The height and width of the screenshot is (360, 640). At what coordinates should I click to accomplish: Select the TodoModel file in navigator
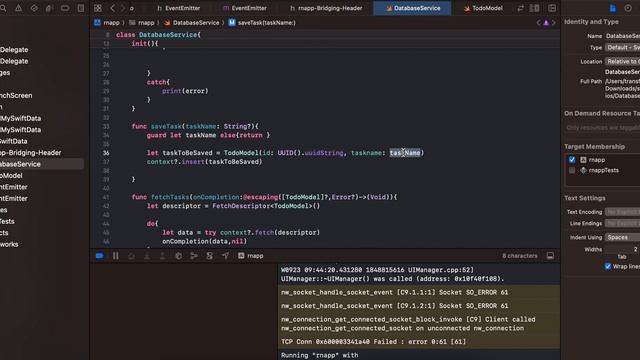[11, 176]
